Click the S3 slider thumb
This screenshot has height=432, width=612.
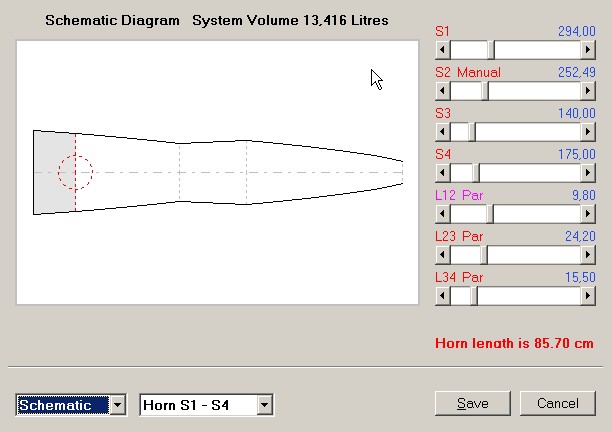tap(472, 132)
